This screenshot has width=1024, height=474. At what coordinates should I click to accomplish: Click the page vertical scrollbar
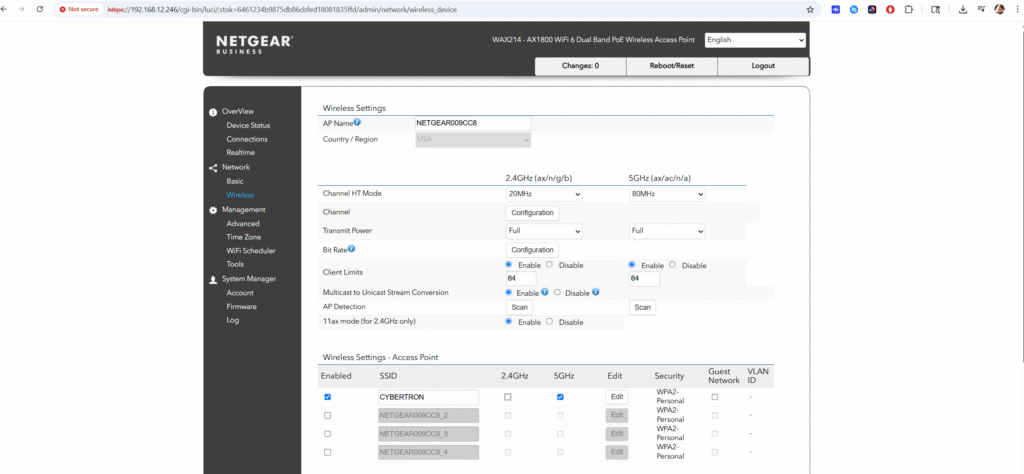(1021, 196)
